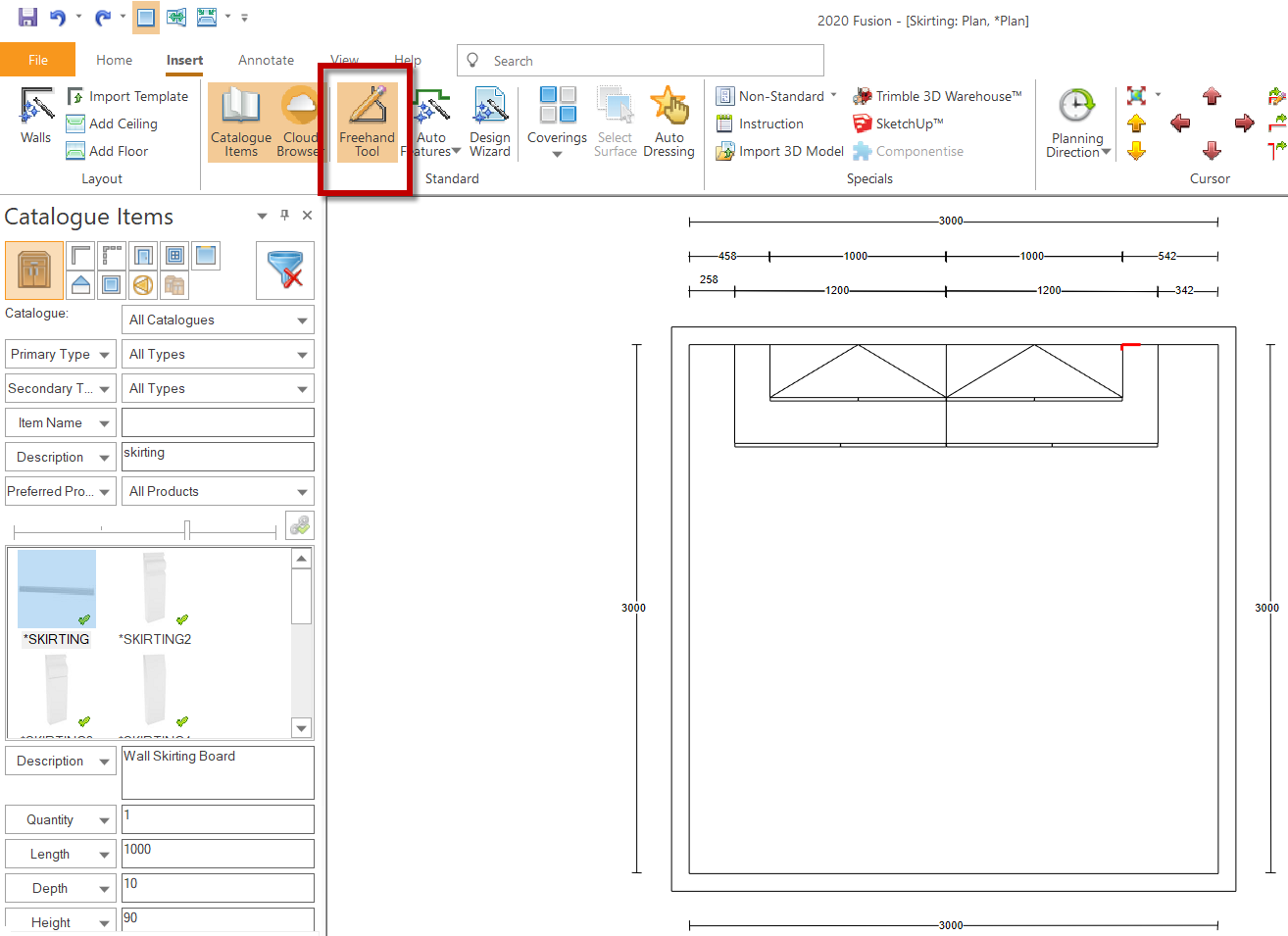The height and width of the screenshot is (936, 1288).
Task: Select the faded double cabinets category icon
Action: click(x=174, y=285)
